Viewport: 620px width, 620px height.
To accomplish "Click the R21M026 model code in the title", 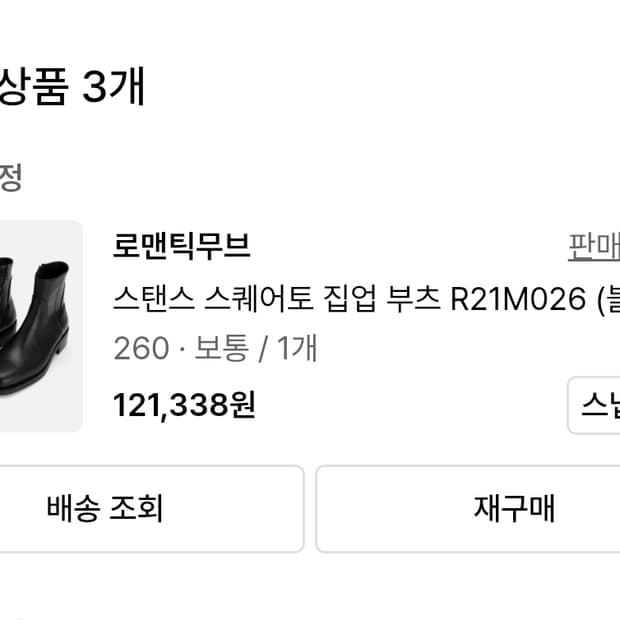I will (518, 299).
